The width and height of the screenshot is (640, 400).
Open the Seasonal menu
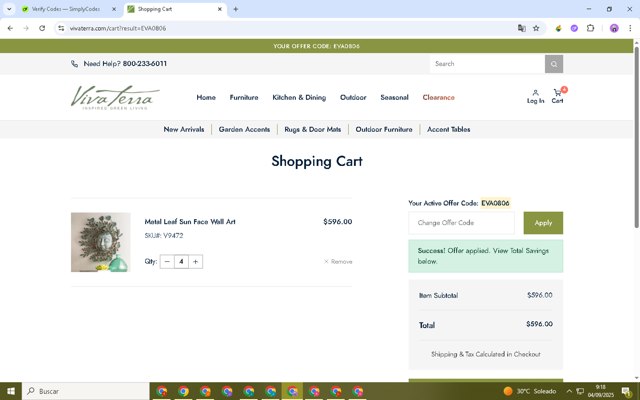click(x=394, y=97)
